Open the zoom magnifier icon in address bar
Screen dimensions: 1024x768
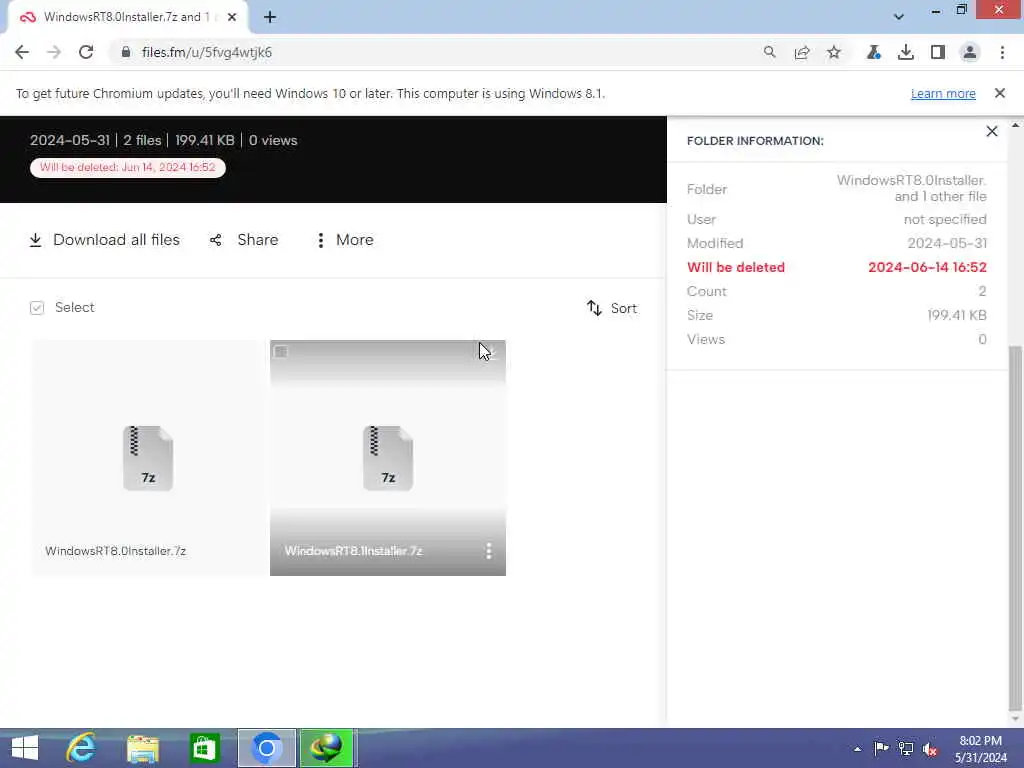click(769, 52)
